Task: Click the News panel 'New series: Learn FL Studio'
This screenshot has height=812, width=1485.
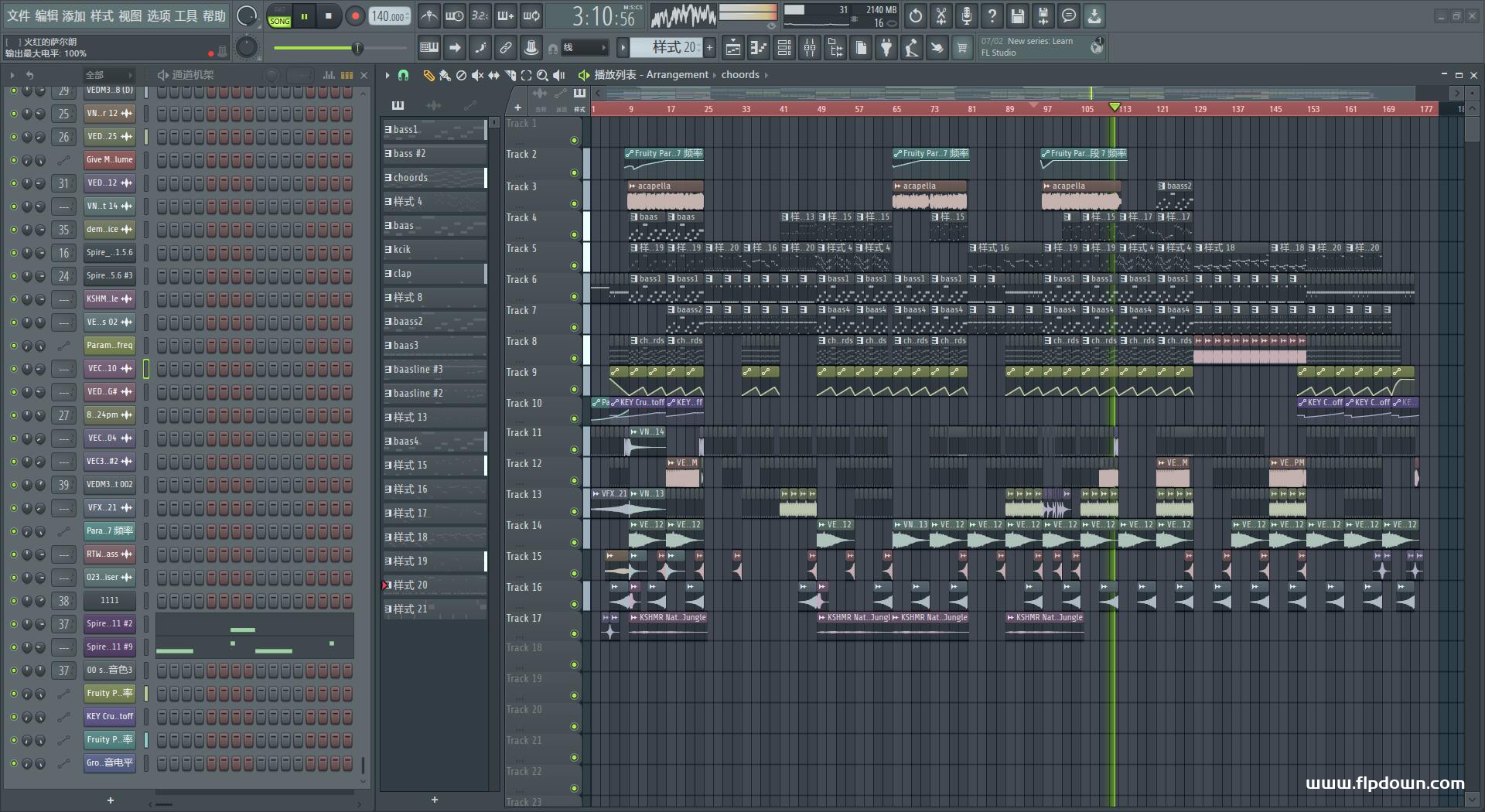Action: [1042, 47]
